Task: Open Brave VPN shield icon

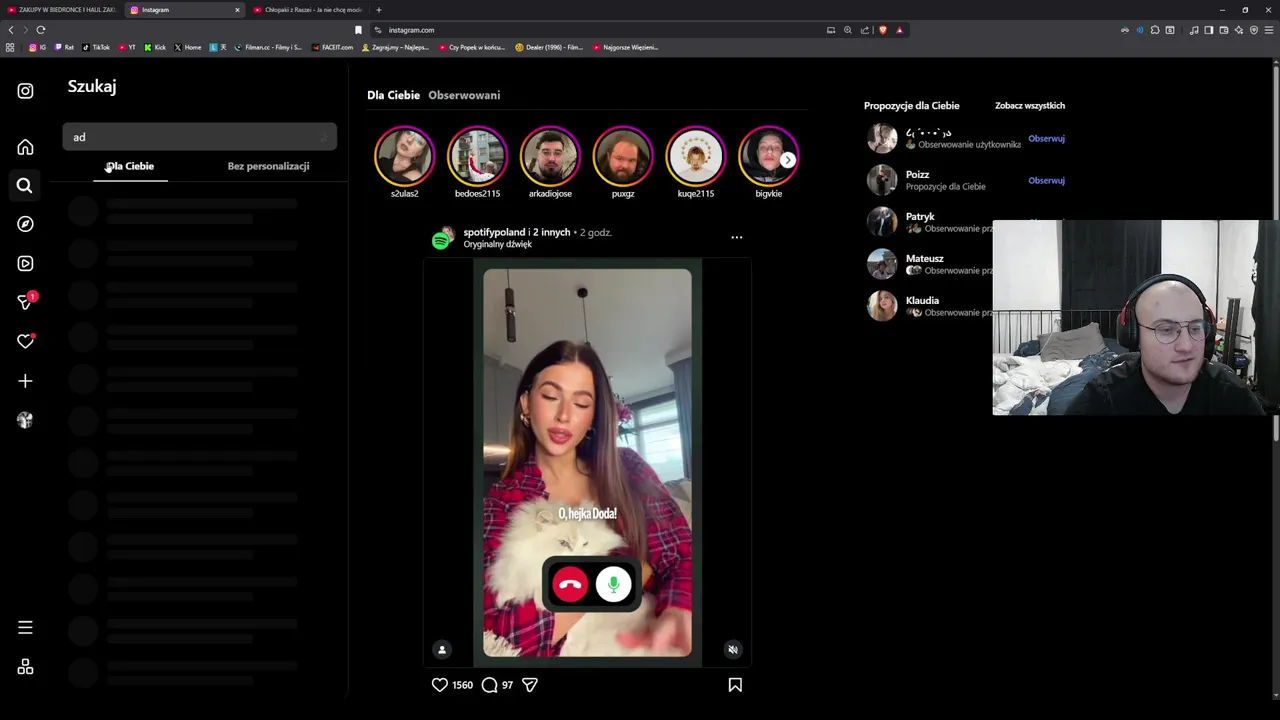Action: 1254,30
